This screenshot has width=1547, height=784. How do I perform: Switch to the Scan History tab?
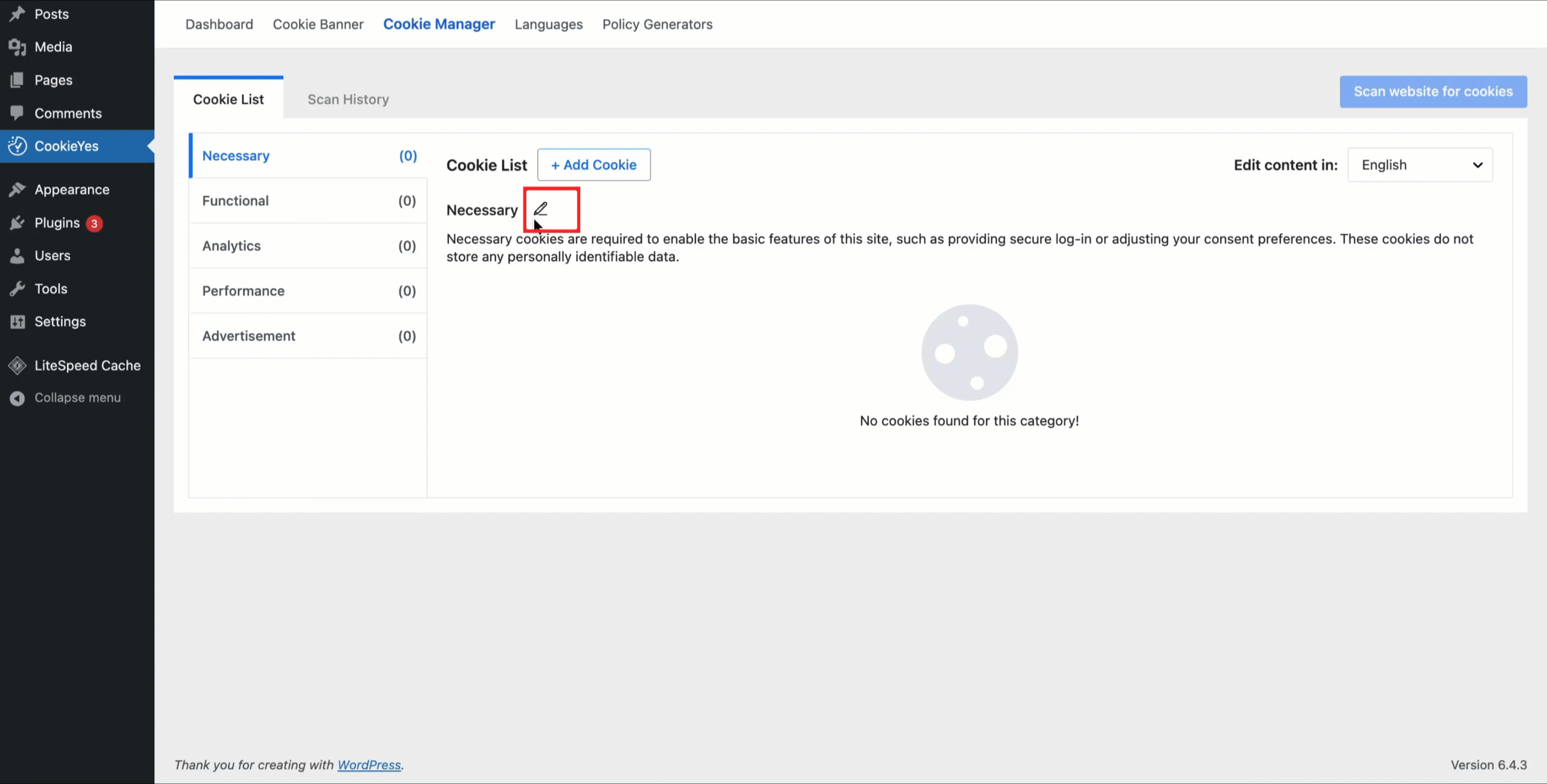[348, 99]
